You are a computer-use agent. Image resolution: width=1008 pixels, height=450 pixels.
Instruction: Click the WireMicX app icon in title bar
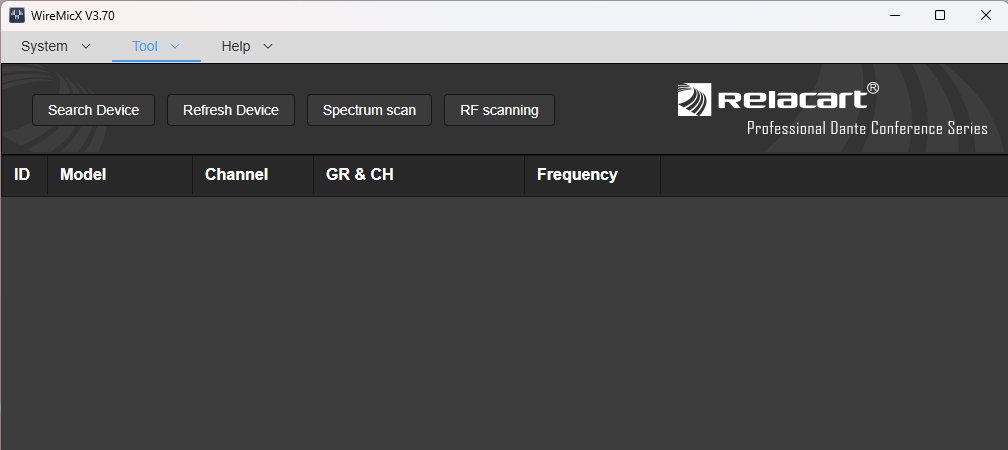17,15
